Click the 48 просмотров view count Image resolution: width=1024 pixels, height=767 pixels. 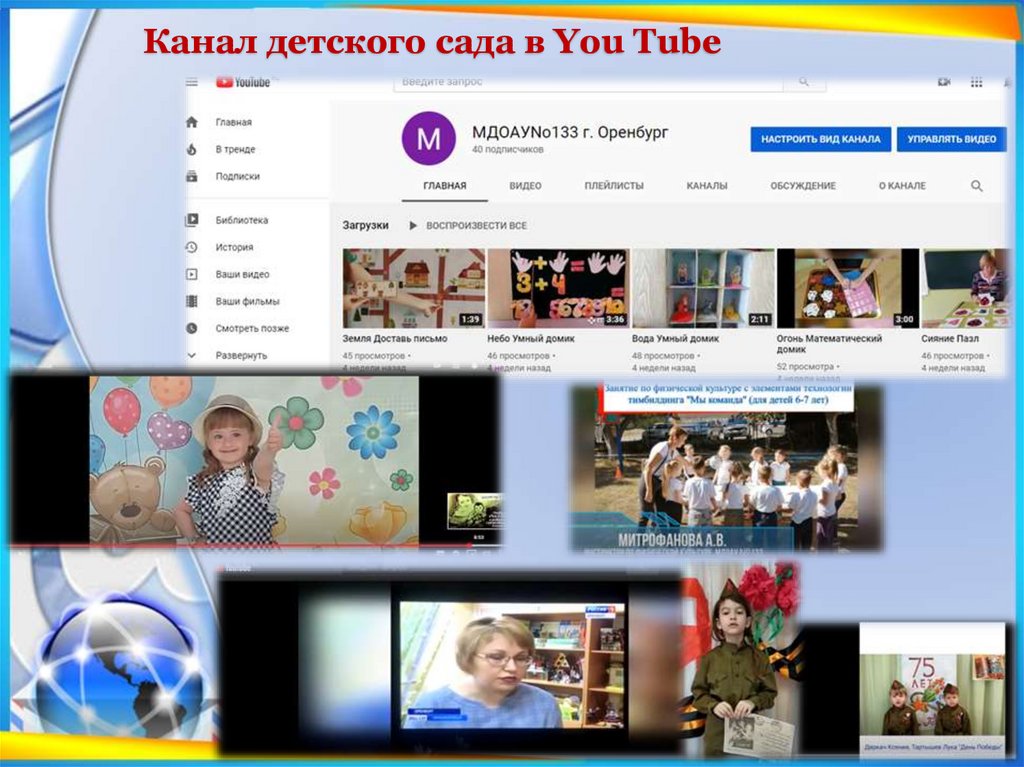click(663, 356)
